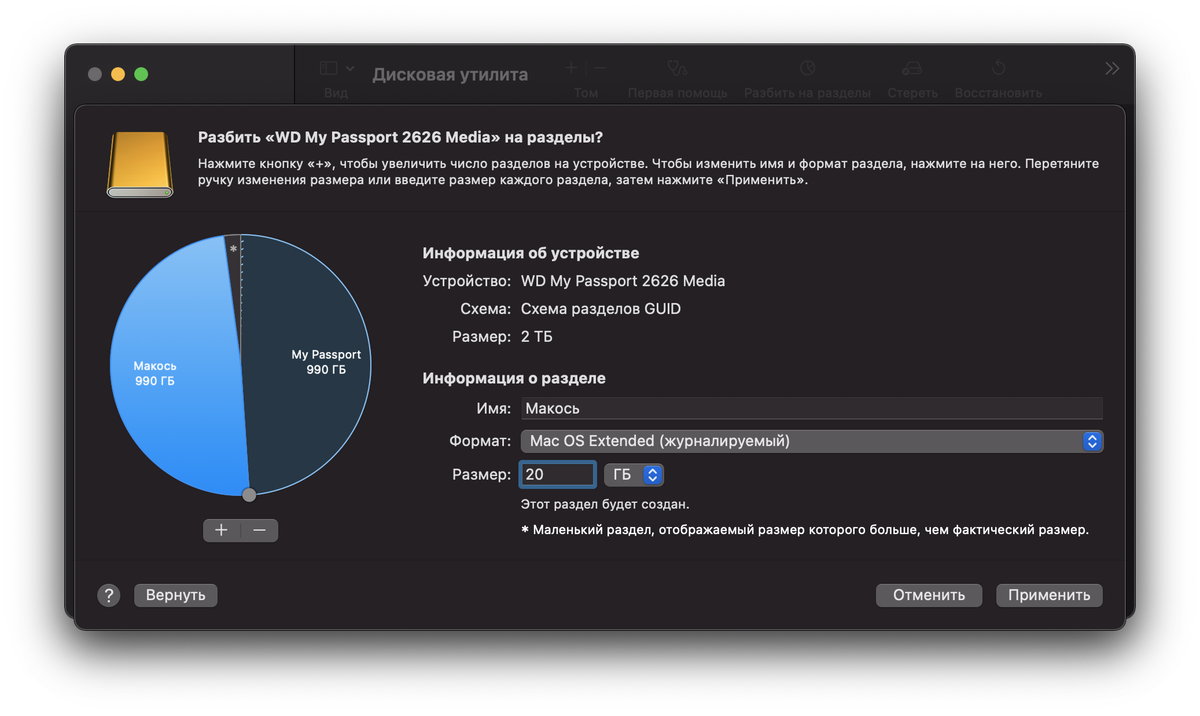The height and width of the screenshot is (716, 1200).
Task: Click the Информация об устройстве heading
Action: tap(531, 253)
